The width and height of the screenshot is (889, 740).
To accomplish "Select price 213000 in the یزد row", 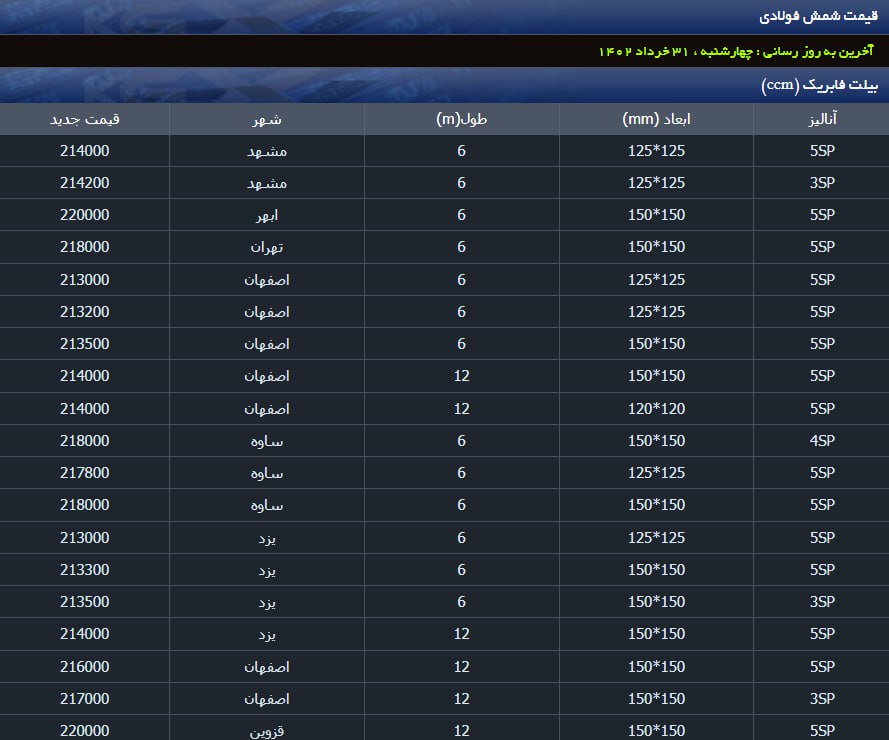I will click(x=84, y=537).
